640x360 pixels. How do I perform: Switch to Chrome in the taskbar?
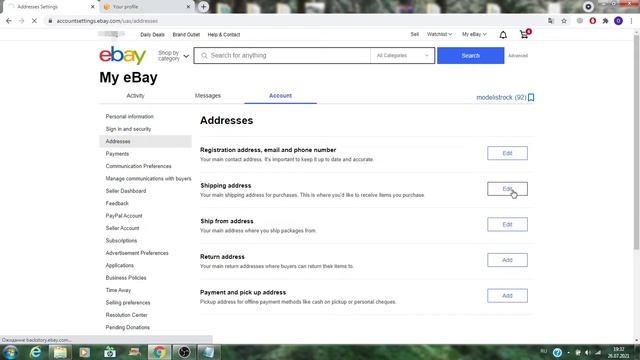click(x=159, y=352)
